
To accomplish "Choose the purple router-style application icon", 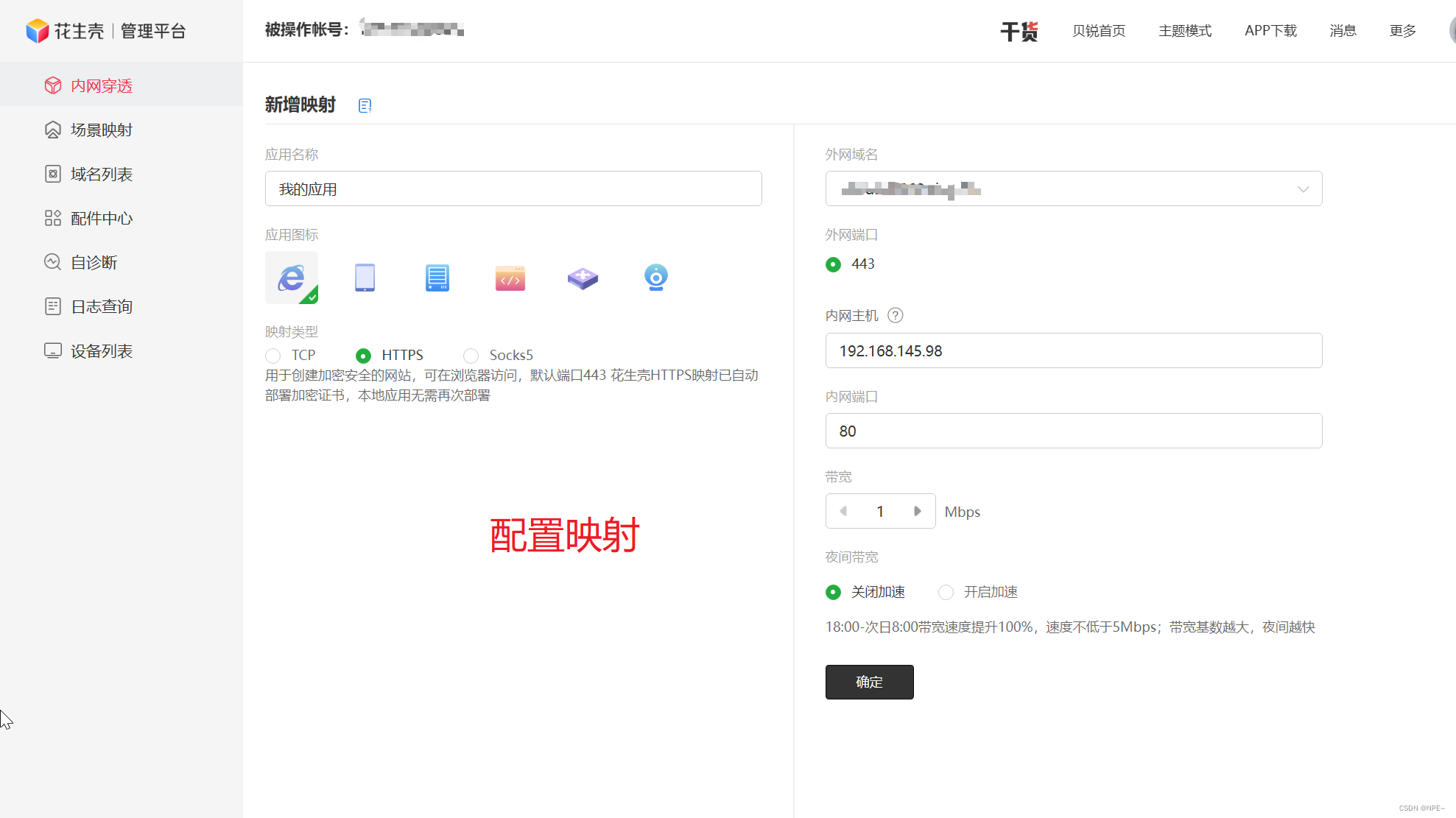I will pos(583,278).
